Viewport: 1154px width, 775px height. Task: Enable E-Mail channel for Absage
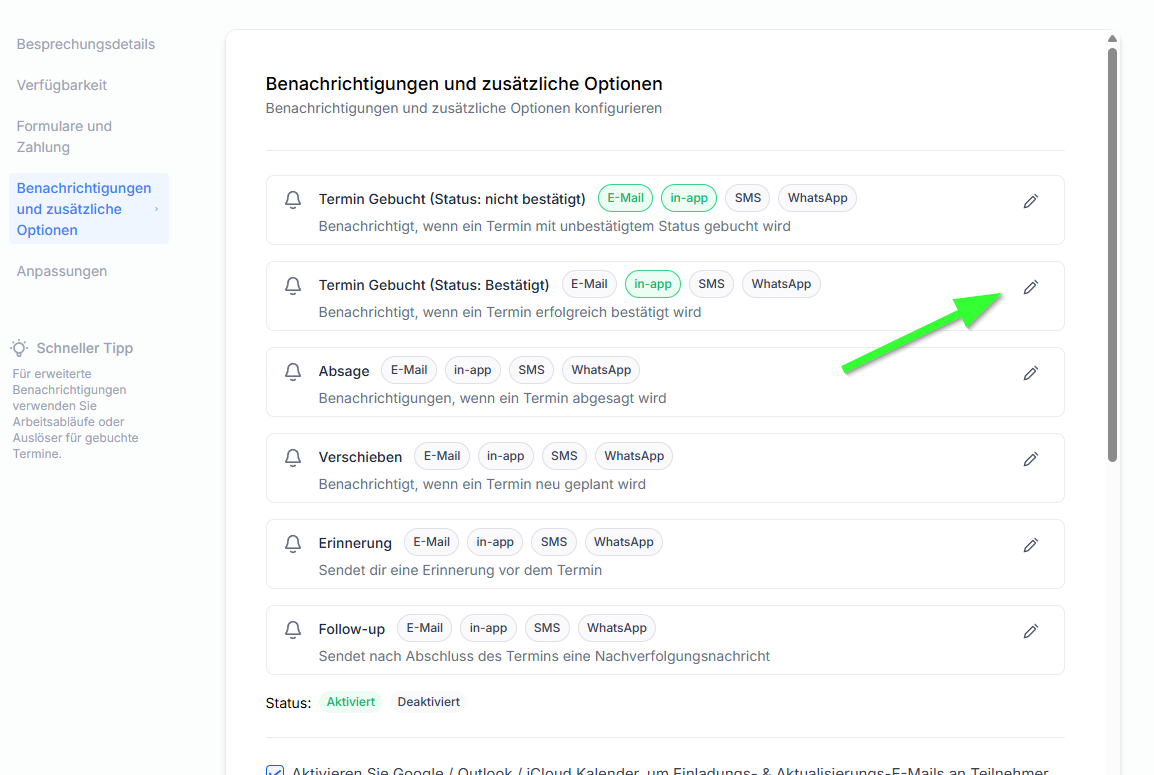[409, 370]
